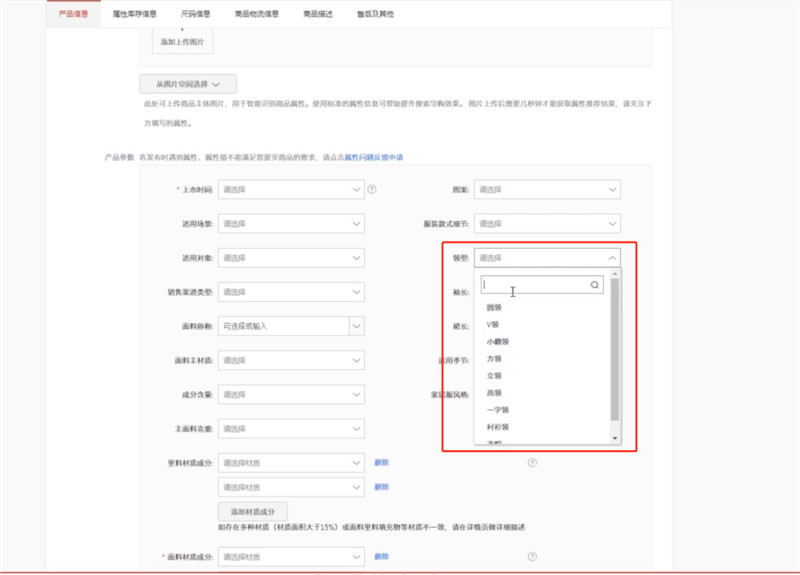800x575 pixels.
Task: Select 方领 from the 领型 list
Action: tap(494, 359)
